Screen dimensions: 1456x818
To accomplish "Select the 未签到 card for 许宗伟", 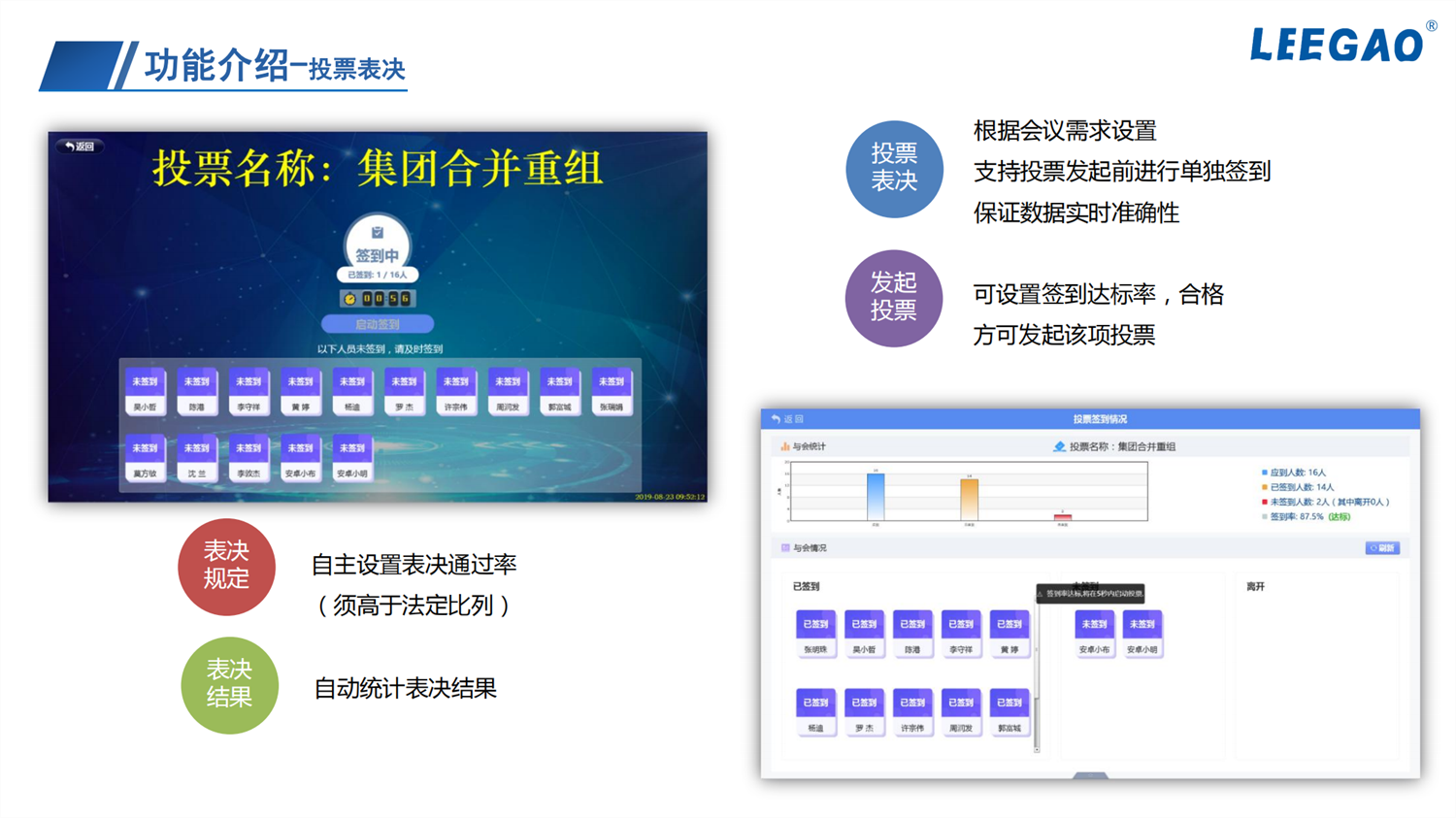I will tap(456, 391).
